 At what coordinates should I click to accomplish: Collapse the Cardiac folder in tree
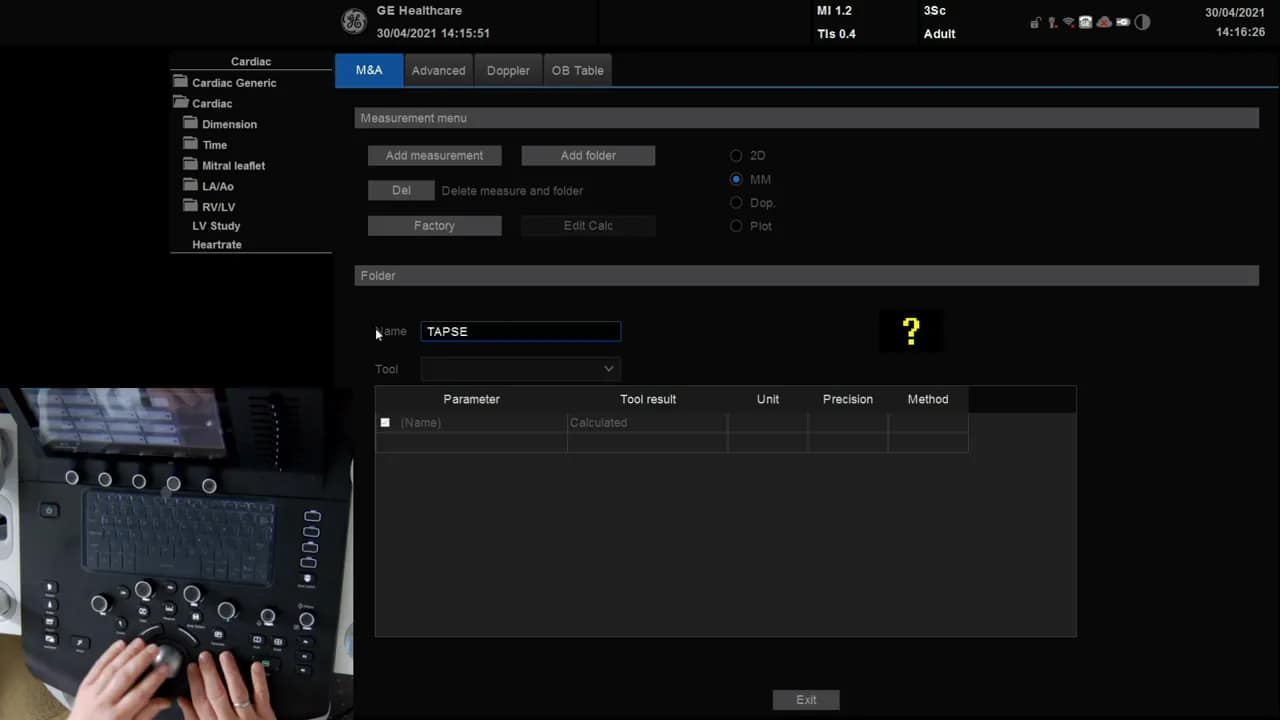point(181,103)
